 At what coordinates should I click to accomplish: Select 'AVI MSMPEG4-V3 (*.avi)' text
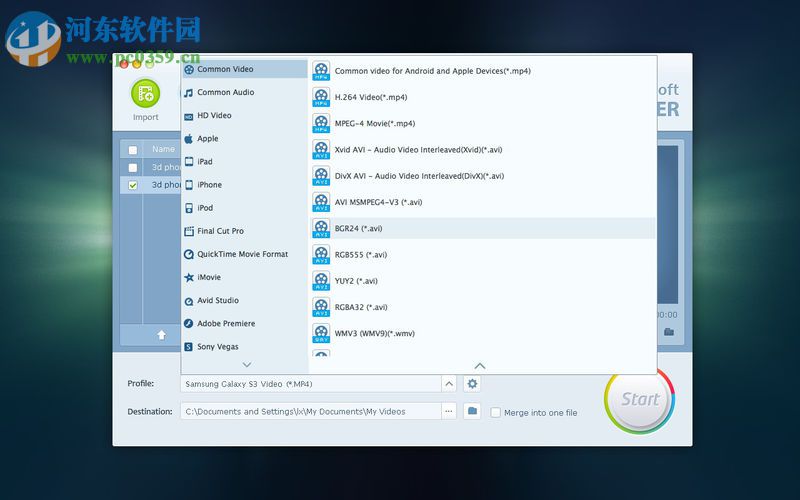[x=379, y=202]
